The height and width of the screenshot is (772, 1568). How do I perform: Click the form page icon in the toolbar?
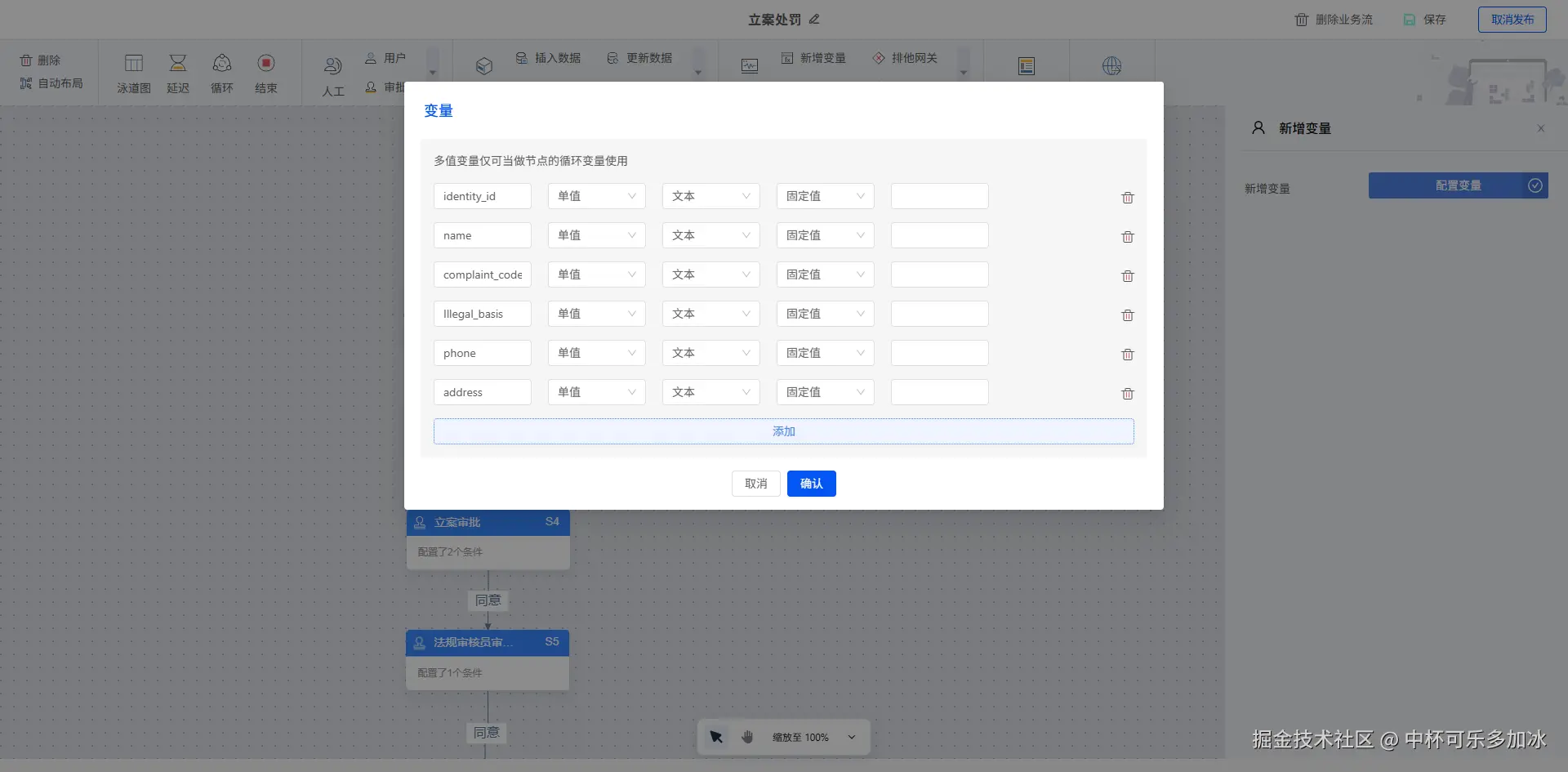[x=1027, y=66]
